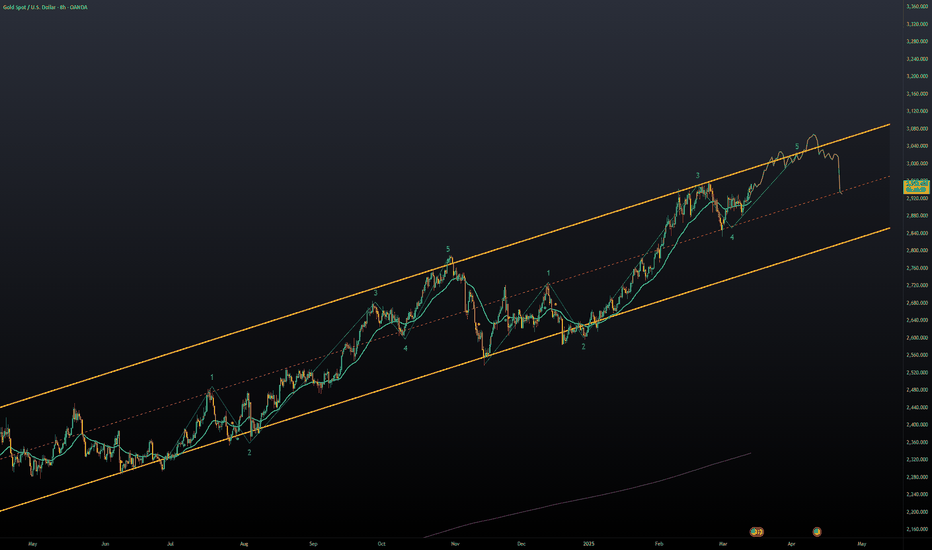Image resolution: width=932 pixels, height=550 pixels.
Task: Click the 2,800.000 price axis label
Action: coord(917,250)
